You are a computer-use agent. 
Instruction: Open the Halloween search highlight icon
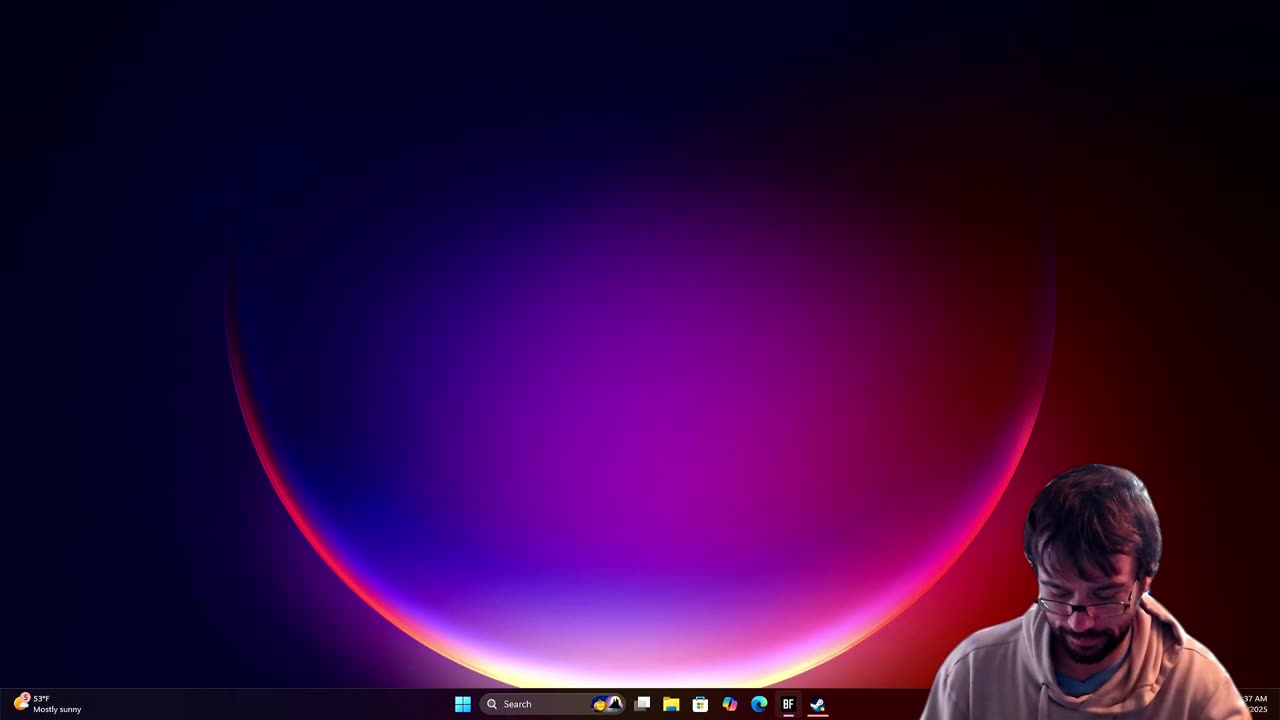(608, 704)
